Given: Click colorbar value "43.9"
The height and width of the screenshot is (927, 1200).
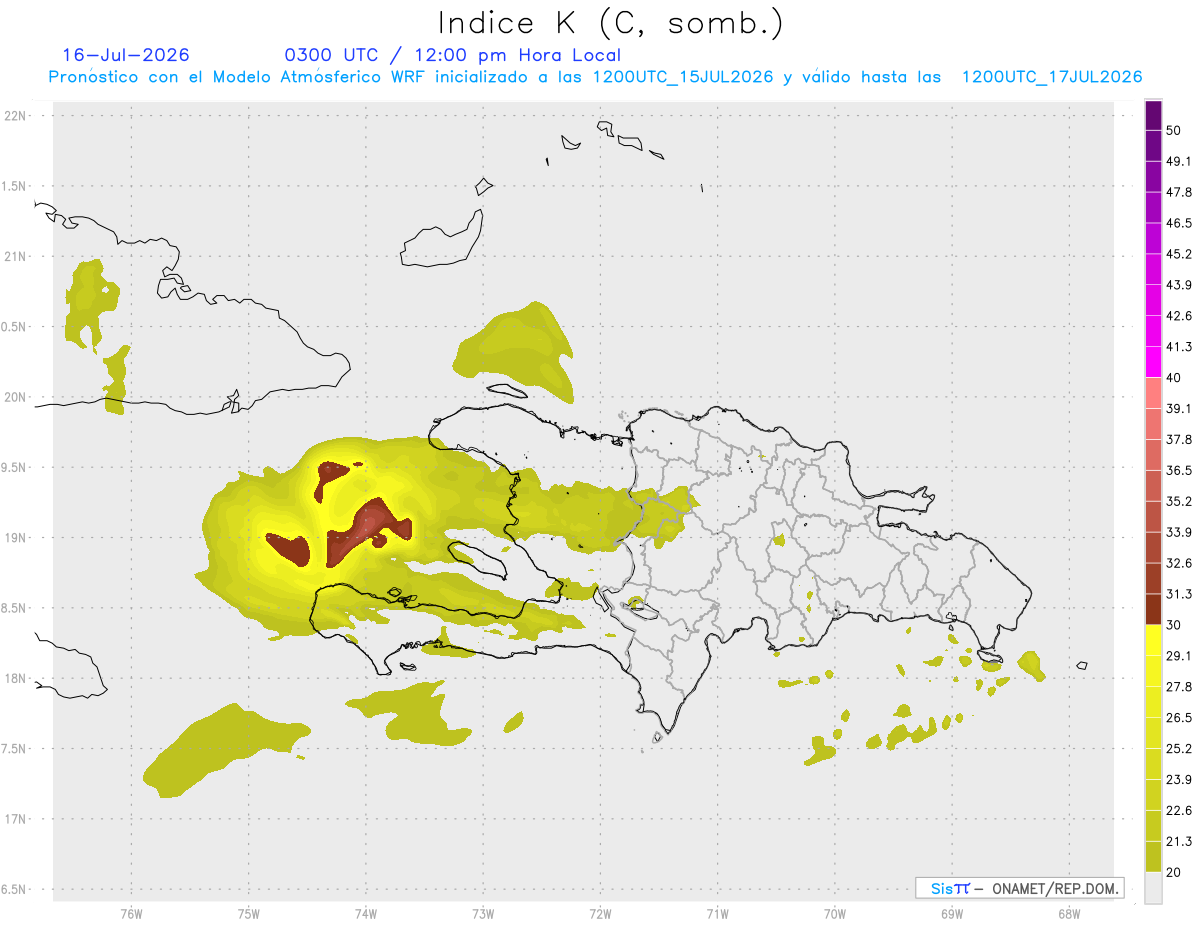Looking at the screenshot, I should (x=1179, y=285).
